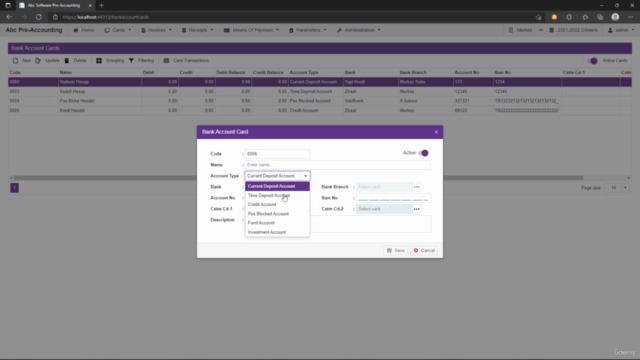Click the Name input field
The image size is (640, 360).
coord(338,165)
